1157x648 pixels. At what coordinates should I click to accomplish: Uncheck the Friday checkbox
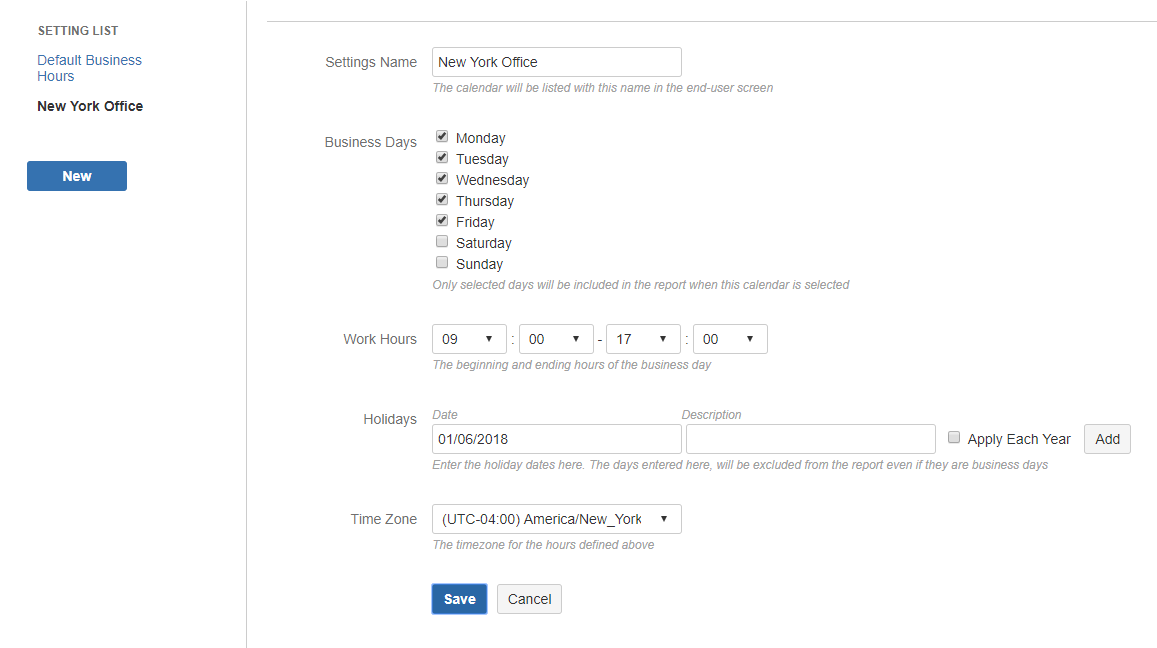[x=442, y=221]
